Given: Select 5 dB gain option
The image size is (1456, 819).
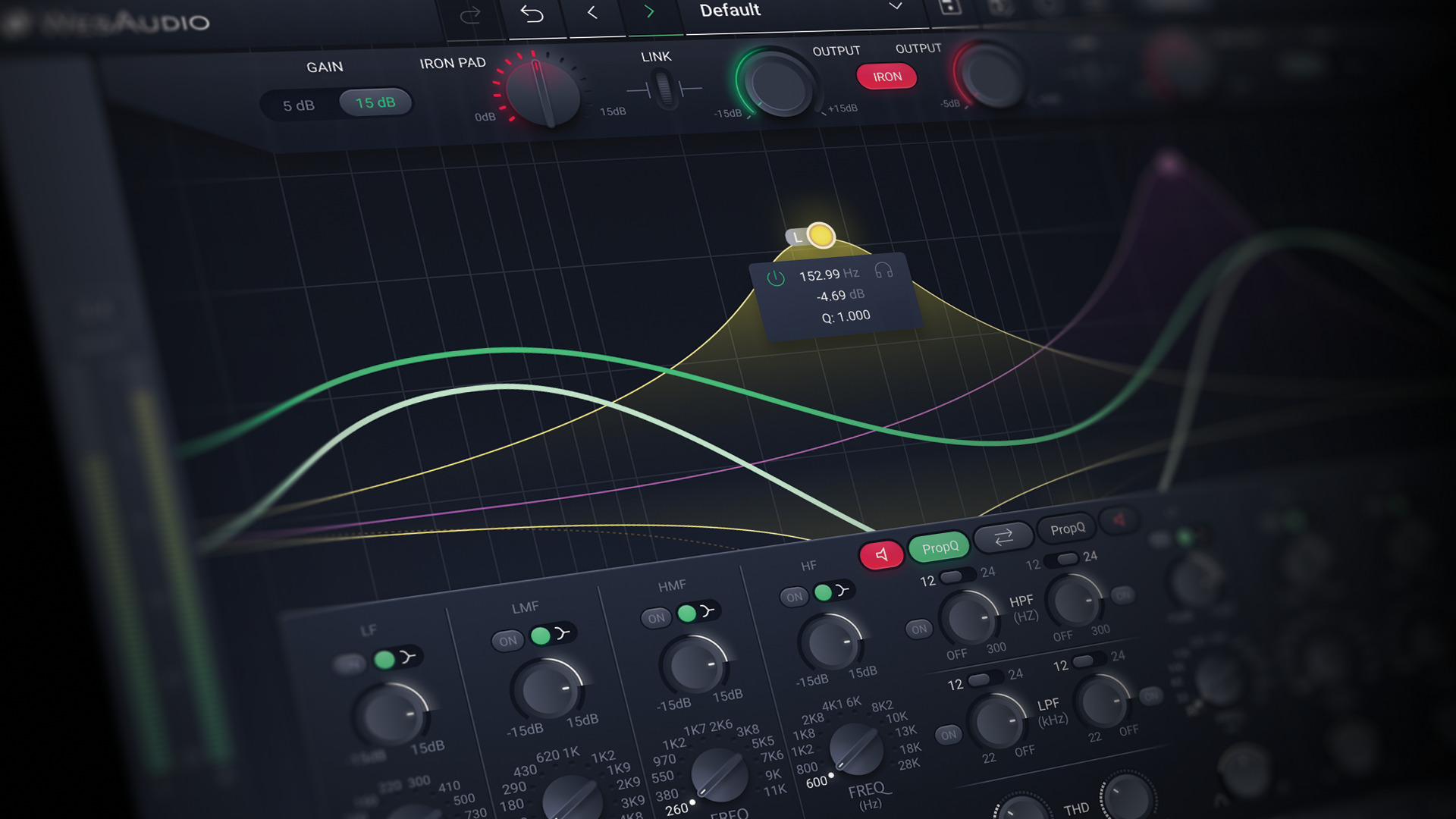Looking at the screenshot, I should click(x=298, y=105).
